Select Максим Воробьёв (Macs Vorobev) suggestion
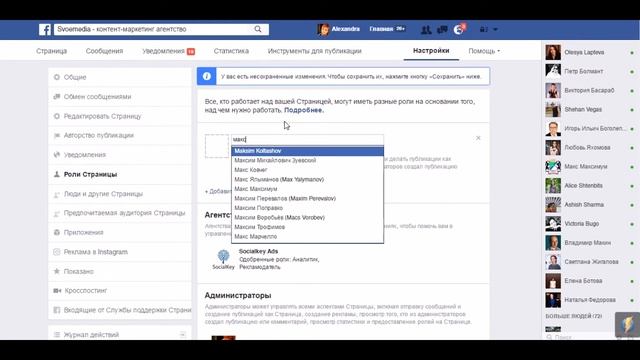The image size is (640, 360). coord(307,218)
